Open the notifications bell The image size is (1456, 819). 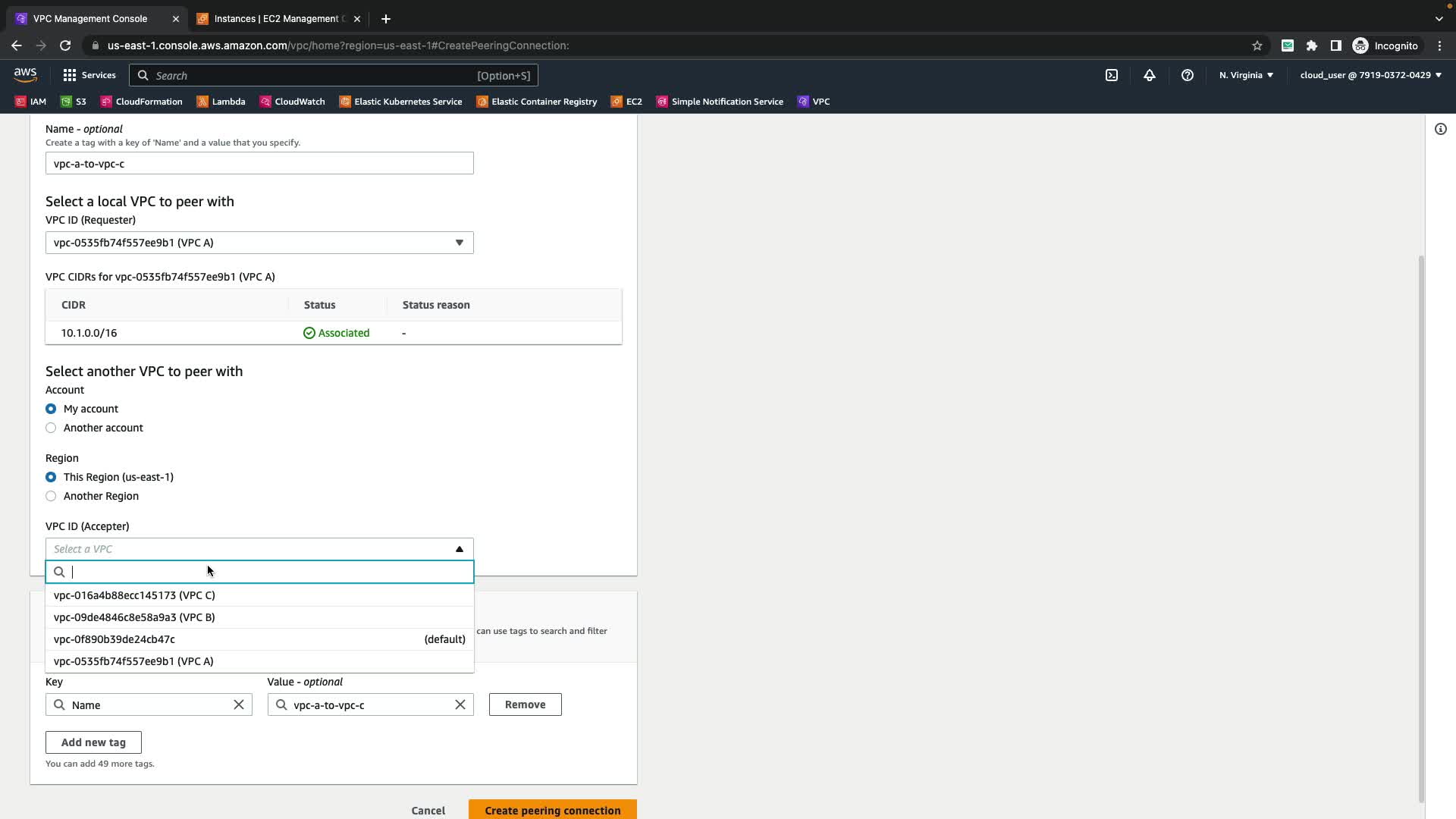point(1149,75)
